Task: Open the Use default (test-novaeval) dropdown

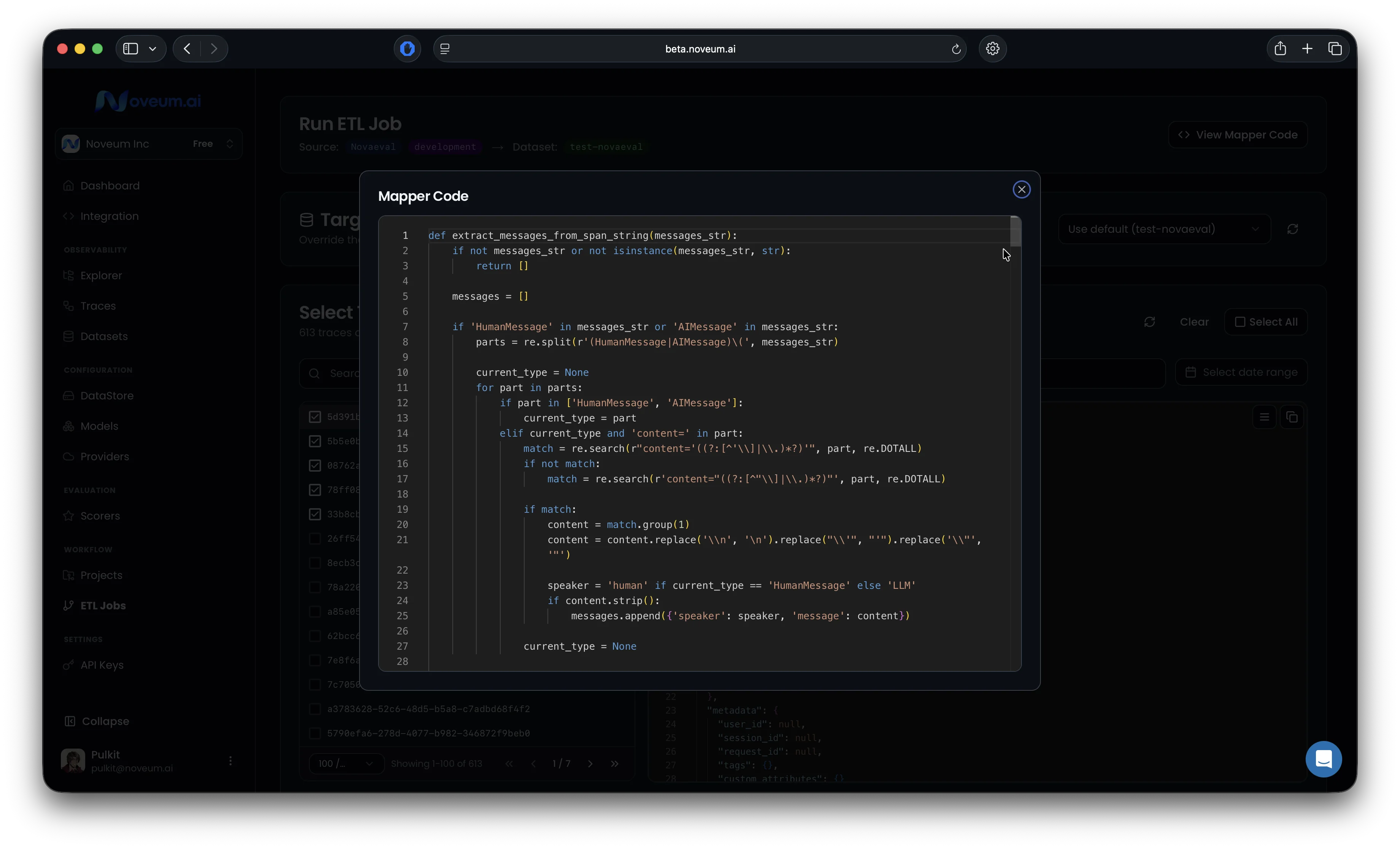Action: 1163,229
